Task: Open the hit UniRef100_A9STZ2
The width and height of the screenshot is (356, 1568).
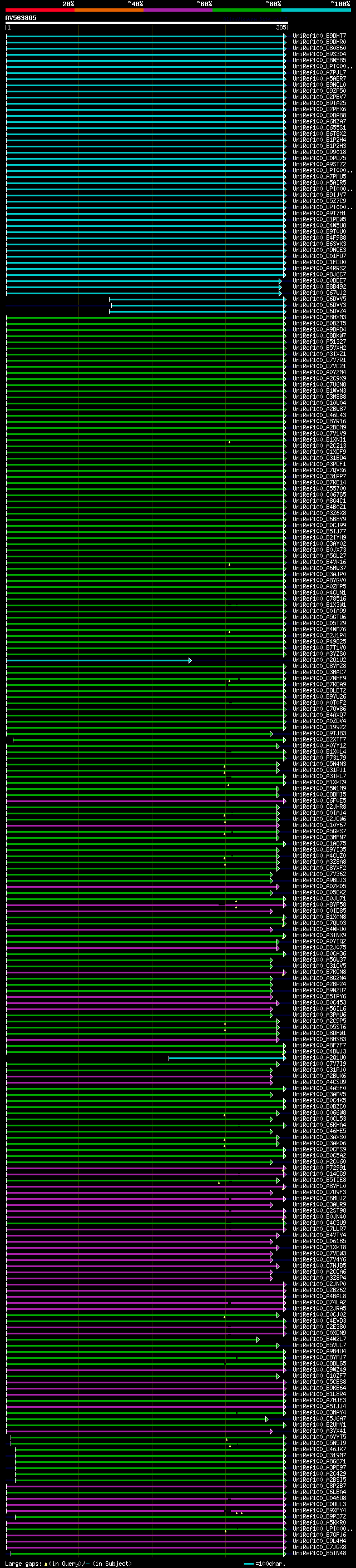Action: pyautogui.click(x=319, y=164)
